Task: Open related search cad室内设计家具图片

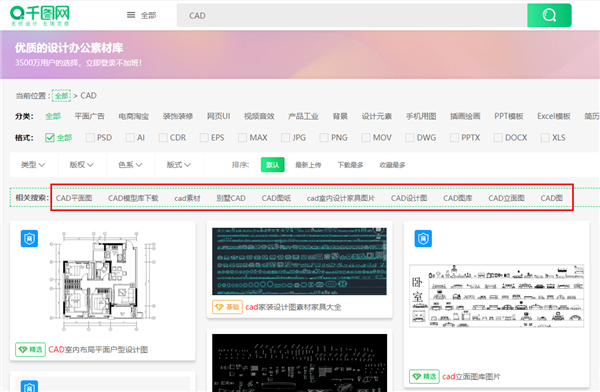Action: 341,198
